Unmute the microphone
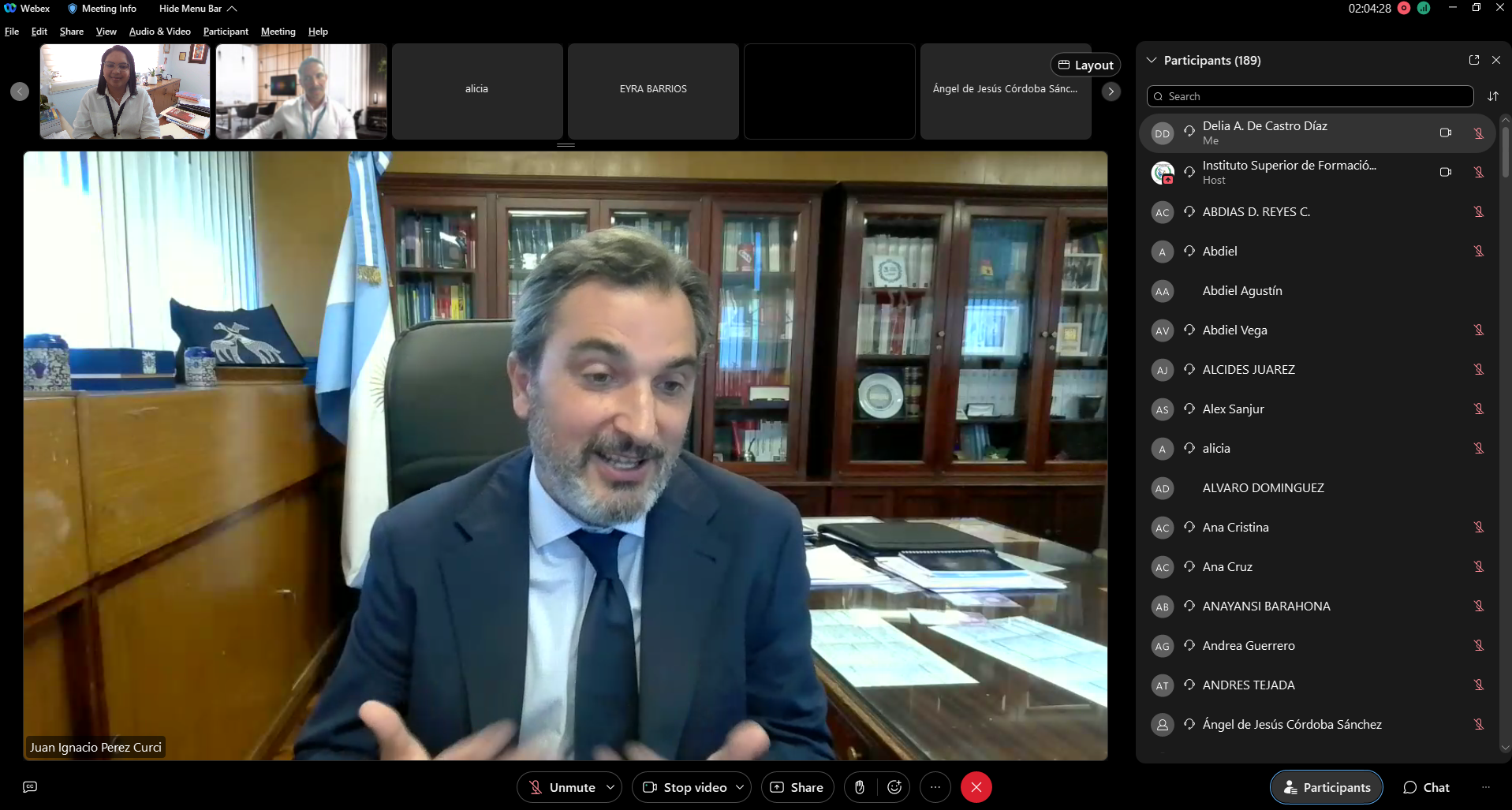 [x=562, y=787]
